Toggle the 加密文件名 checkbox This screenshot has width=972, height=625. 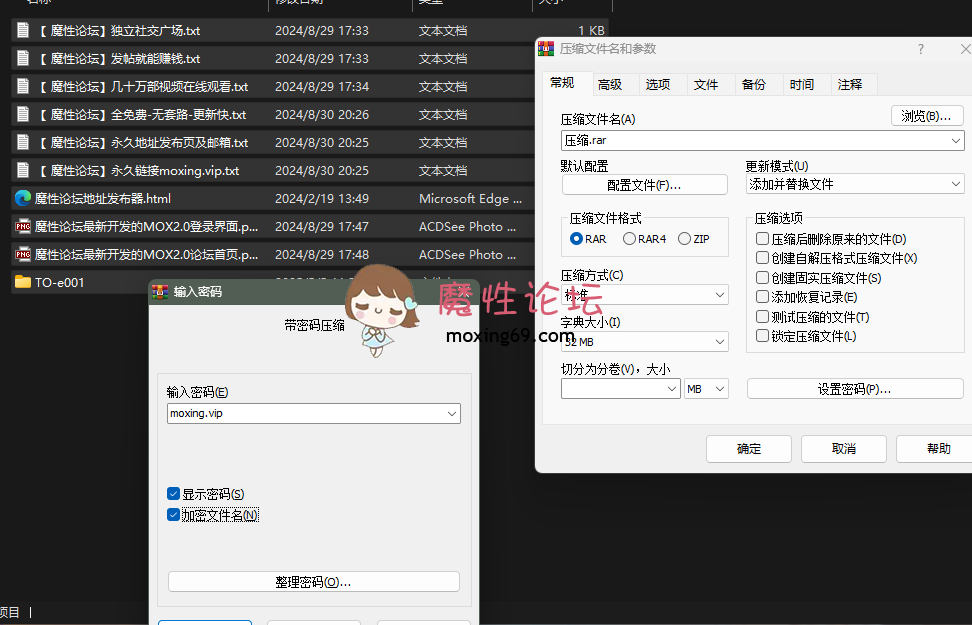[174, 515]
